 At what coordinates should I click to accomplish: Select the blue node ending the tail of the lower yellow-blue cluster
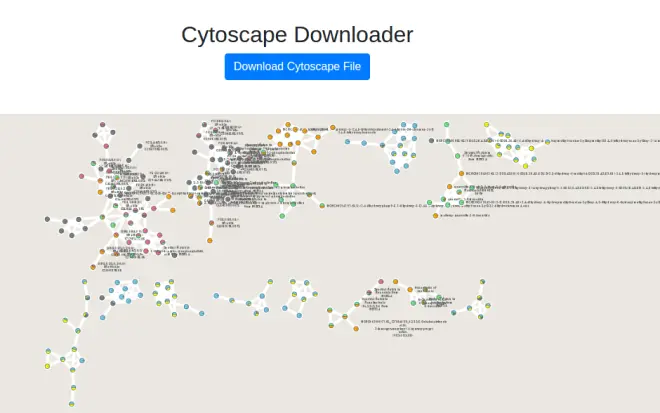point(202,313)
